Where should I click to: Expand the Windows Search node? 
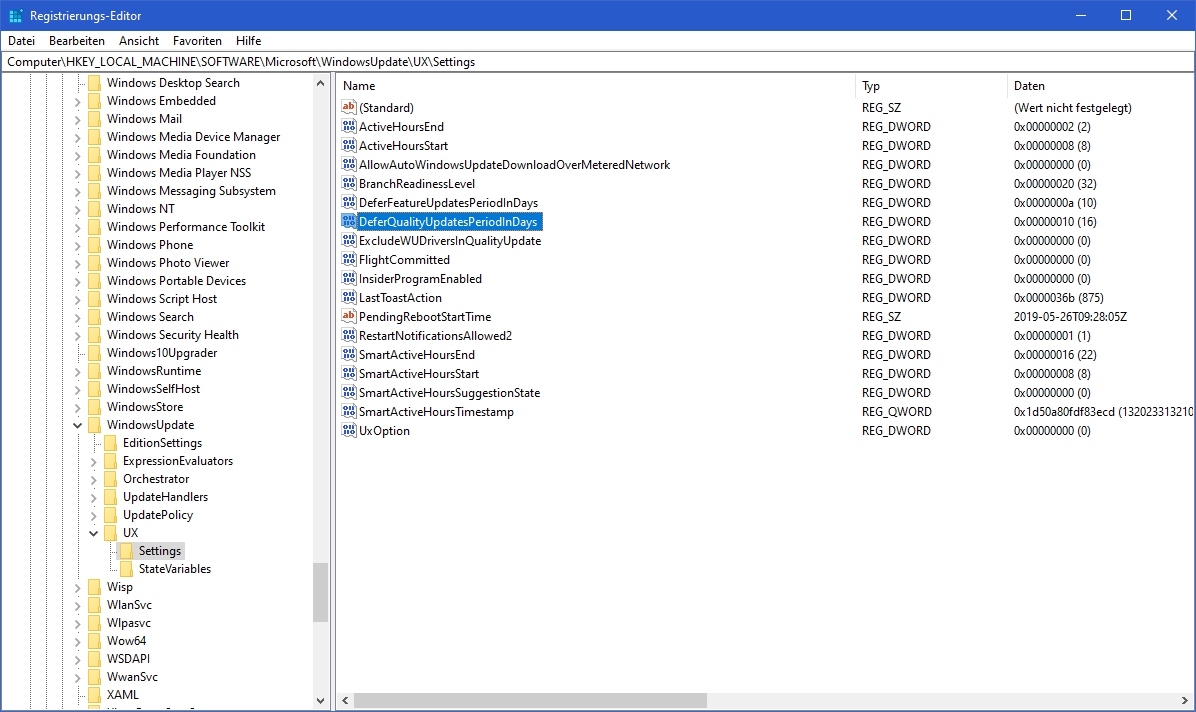click(77, 317)
